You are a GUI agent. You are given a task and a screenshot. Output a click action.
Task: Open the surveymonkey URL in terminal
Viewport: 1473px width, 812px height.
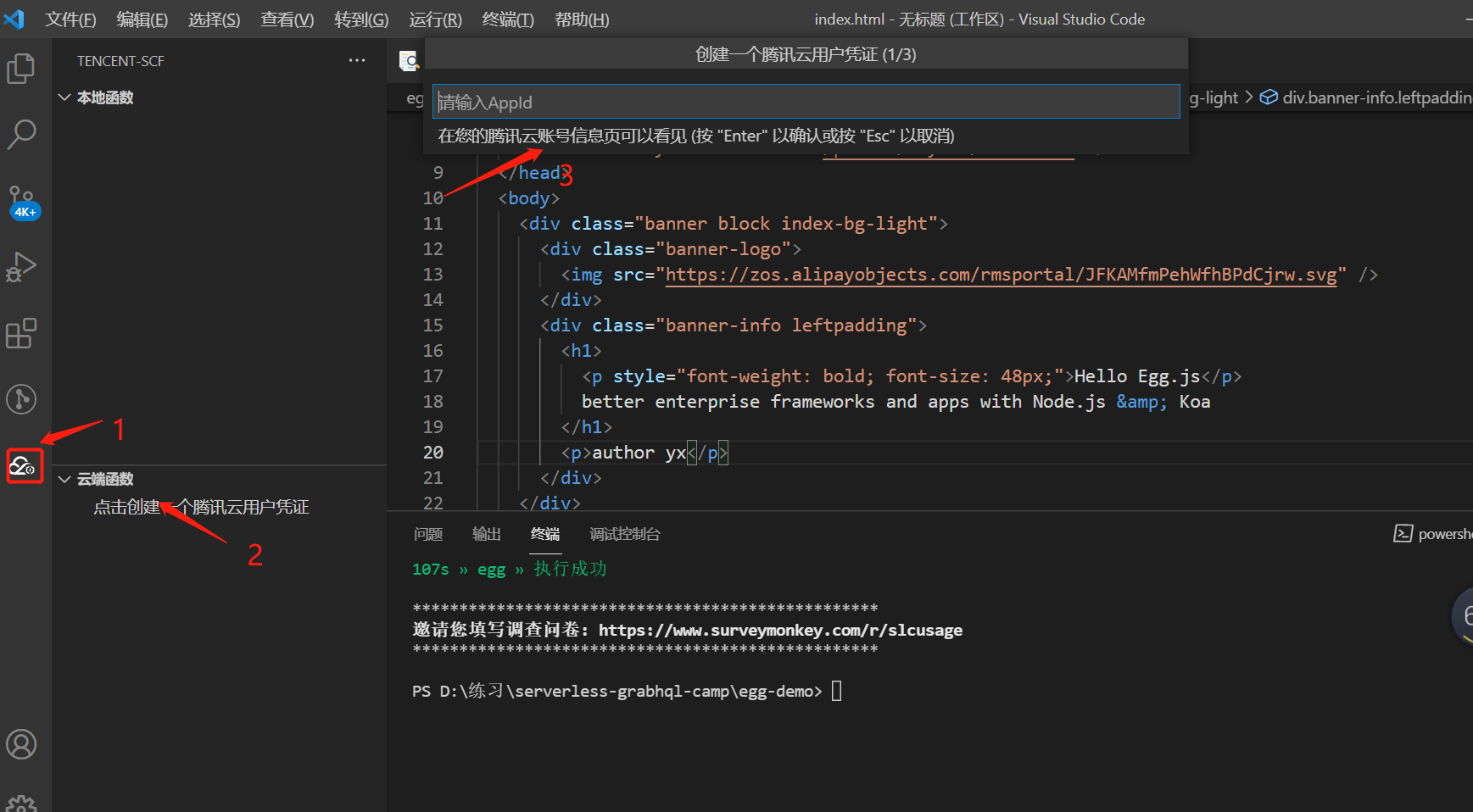pyautogui.click(x=780, y=630)
